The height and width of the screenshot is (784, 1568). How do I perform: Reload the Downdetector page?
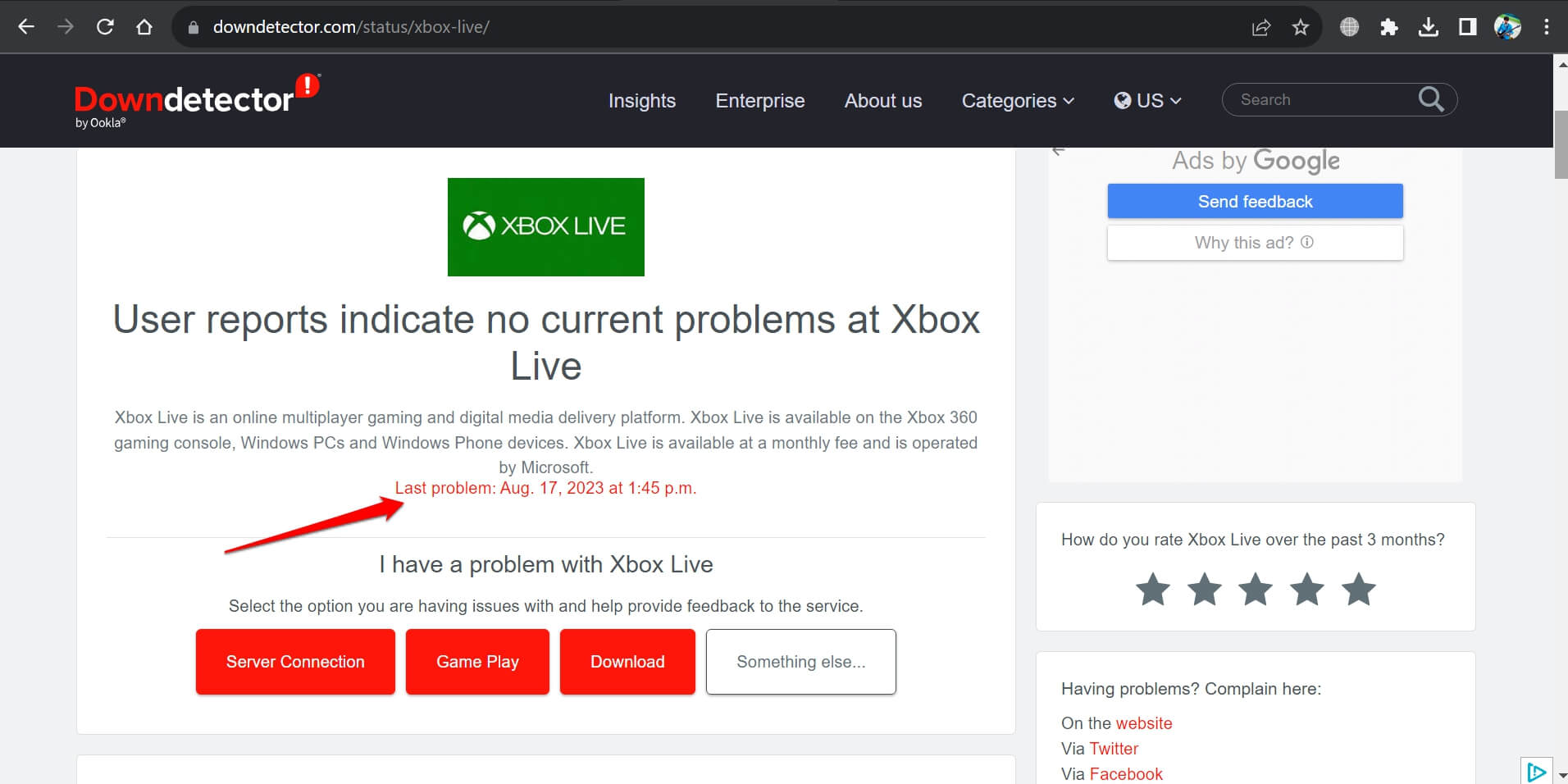tap(105, 27)
